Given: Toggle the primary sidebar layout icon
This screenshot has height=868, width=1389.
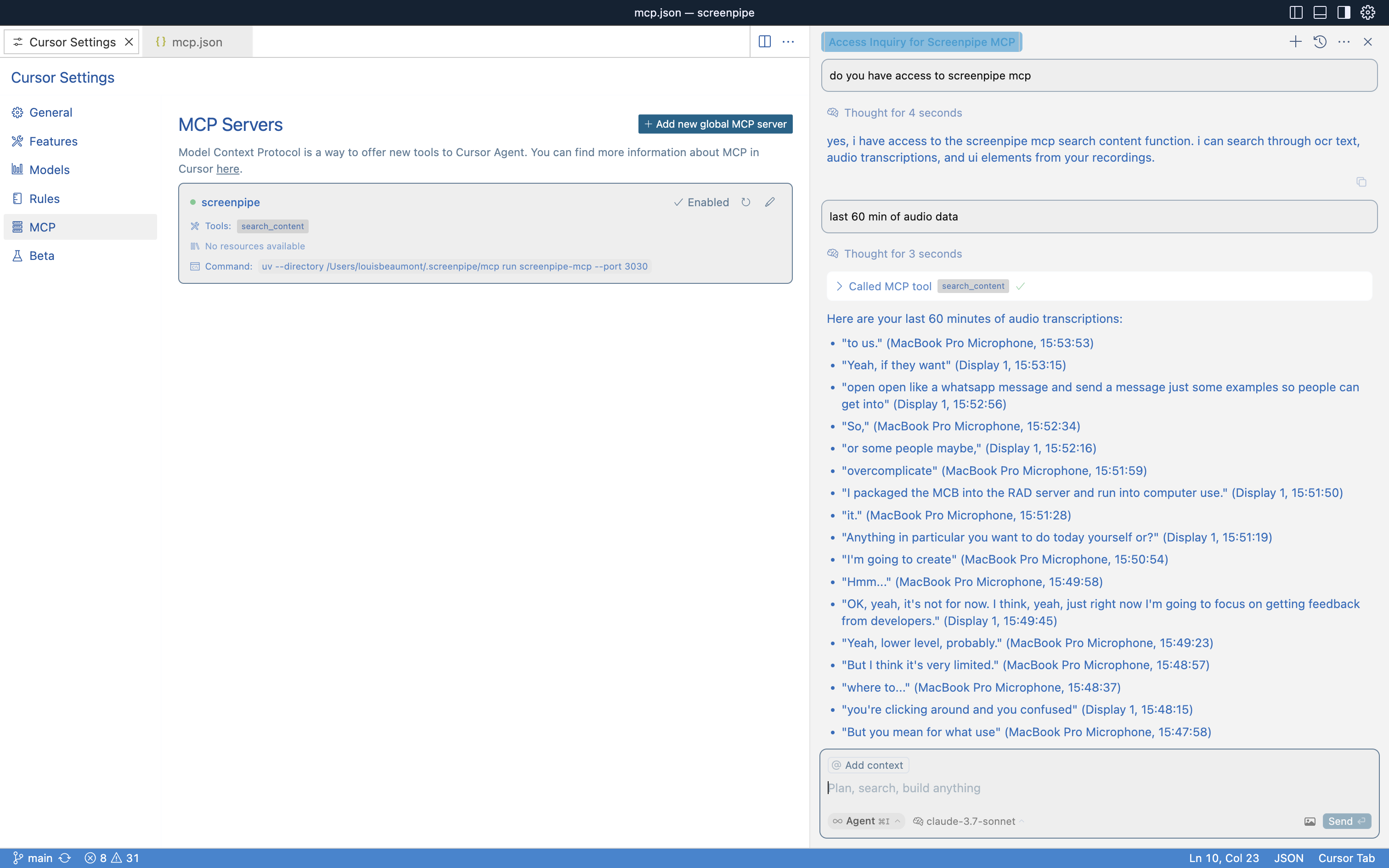Looking at the screenshot, I should [x=1296, y=13].
